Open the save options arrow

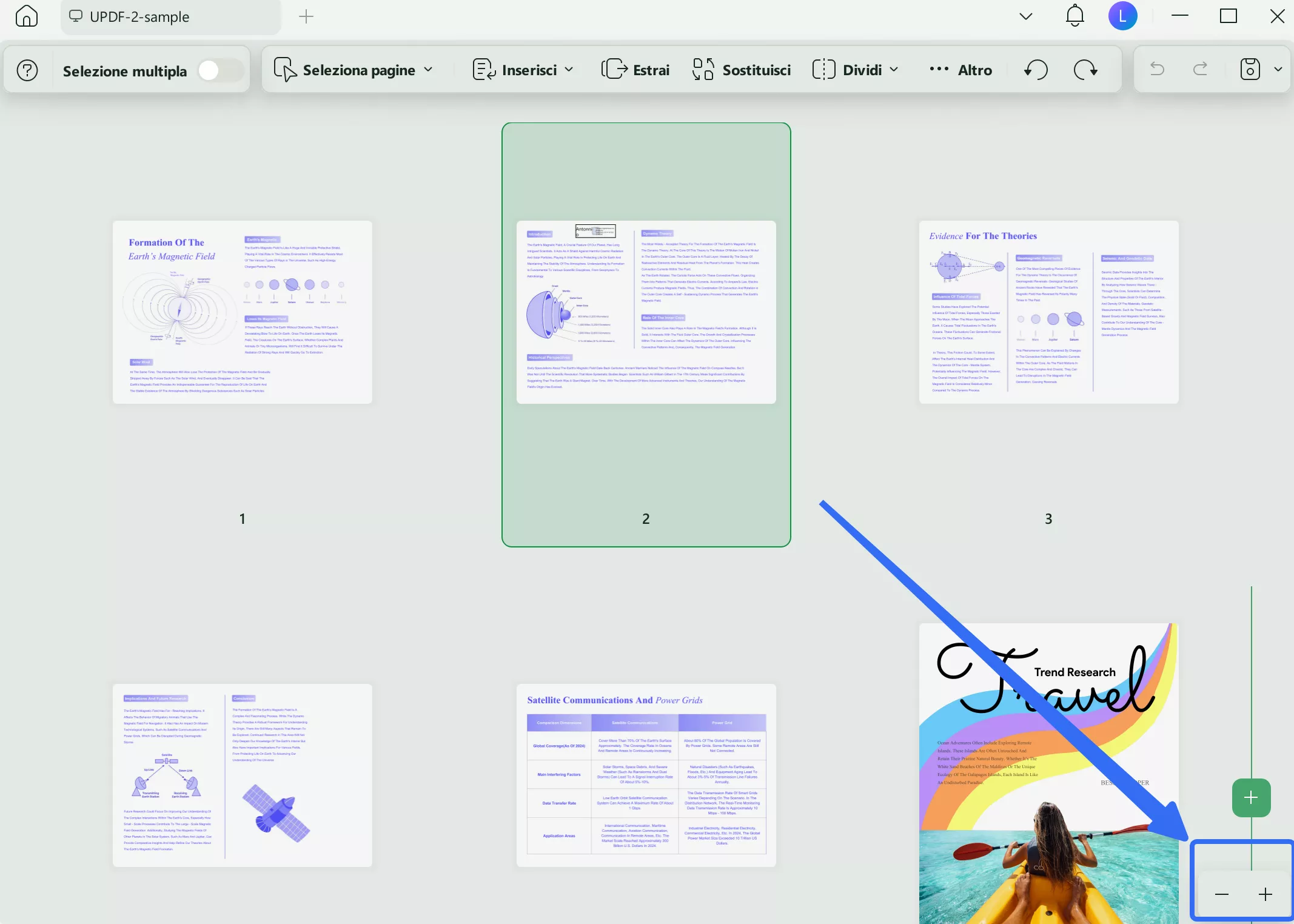(x=1278, y=70)
